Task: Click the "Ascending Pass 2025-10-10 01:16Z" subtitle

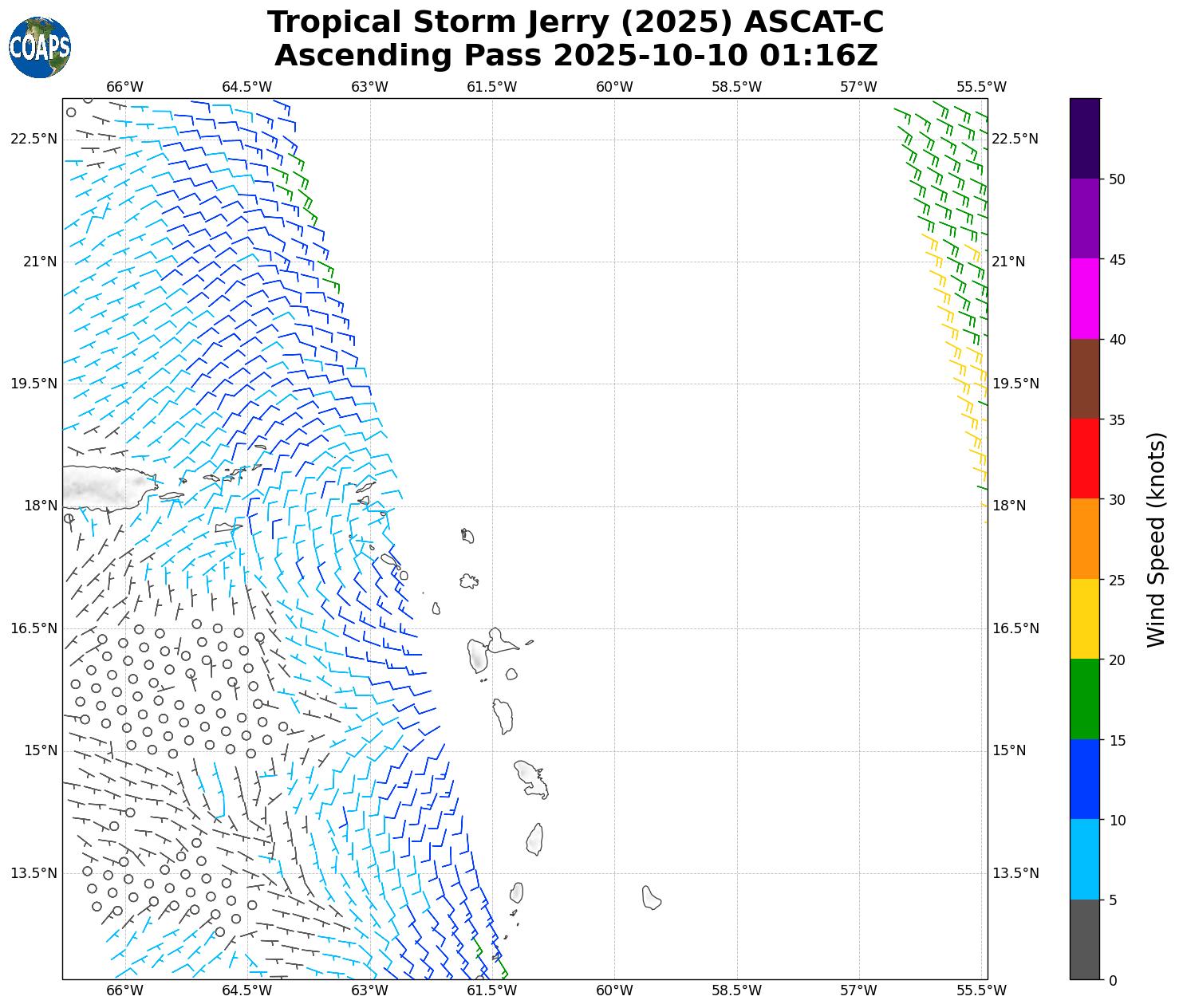Action: coord(575,56)
